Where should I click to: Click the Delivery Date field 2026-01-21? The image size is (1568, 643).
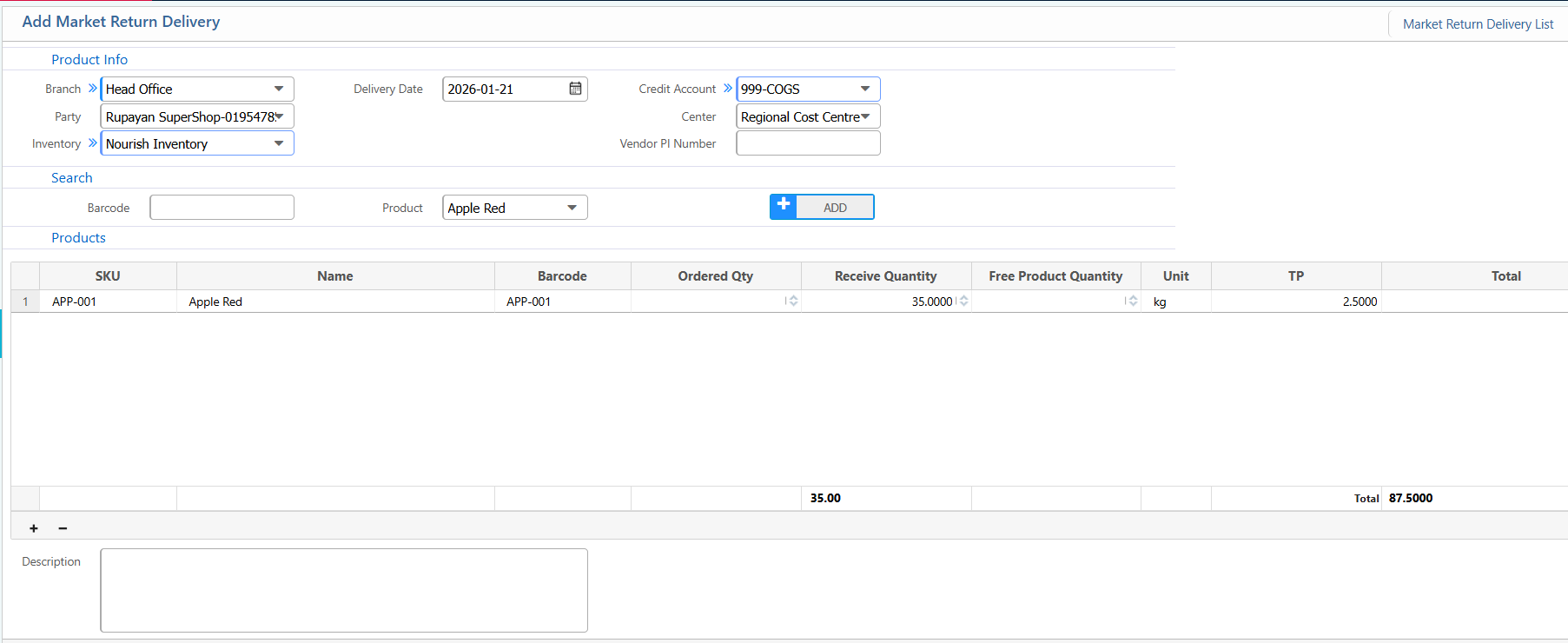click(x=515, y=89)
